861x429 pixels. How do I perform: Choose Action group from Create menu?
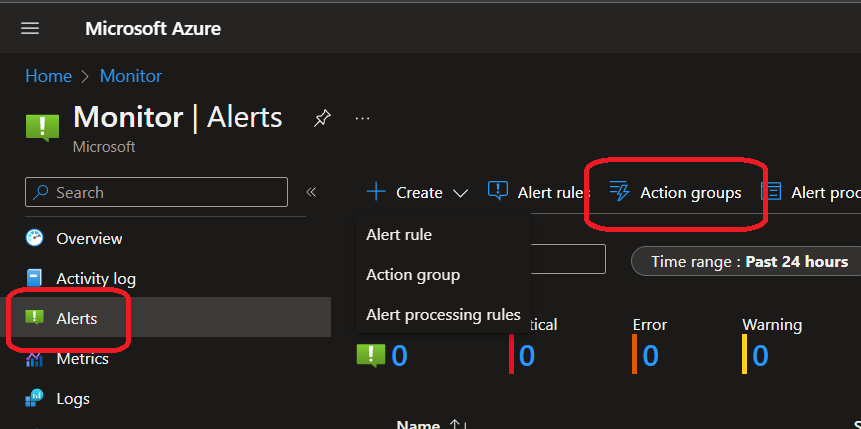(x=413, y=275)
